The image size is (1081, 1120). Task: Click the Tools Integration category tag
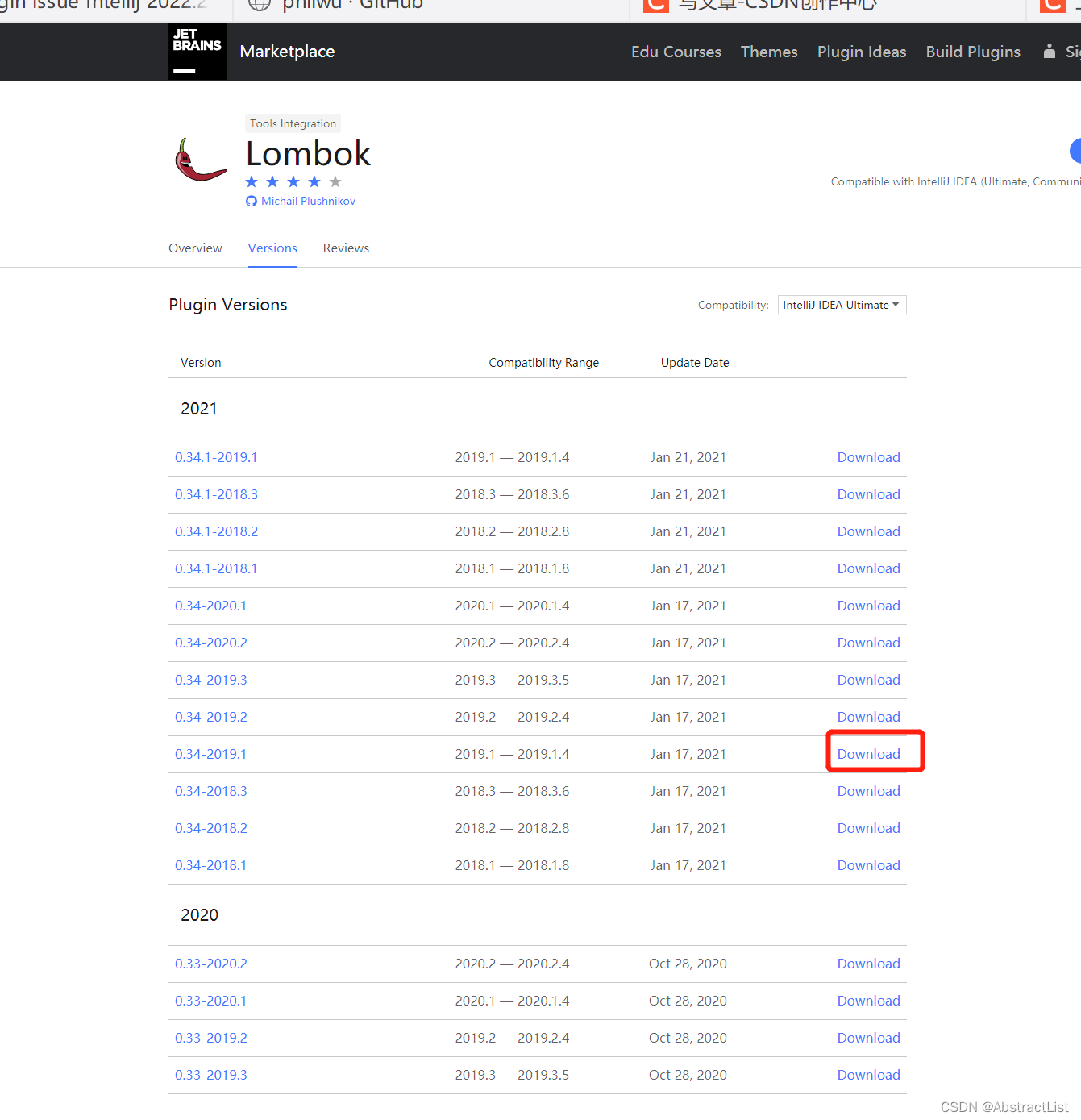tap(293, 123)
